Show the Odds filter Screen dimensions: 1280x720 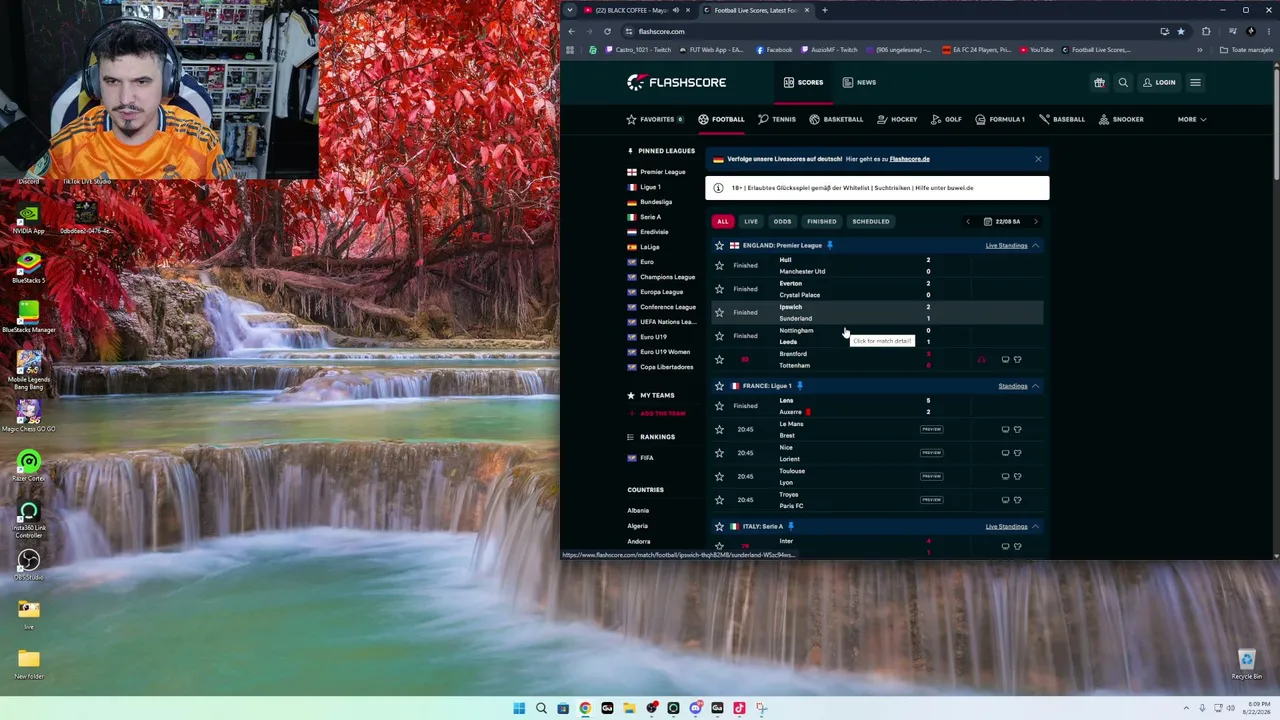(x=782, y=221)
